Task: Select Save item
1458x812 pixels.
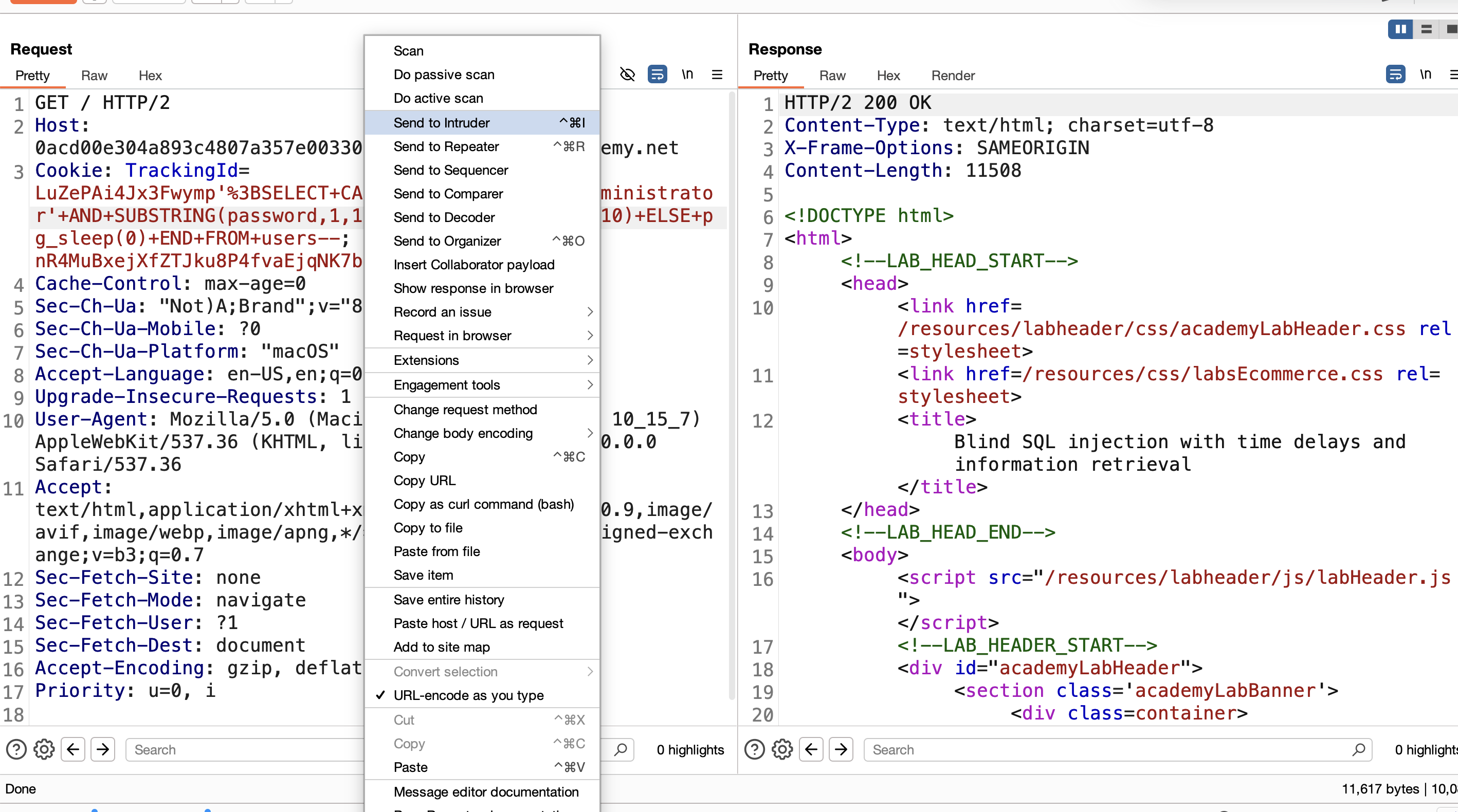Action: [482, 575]
